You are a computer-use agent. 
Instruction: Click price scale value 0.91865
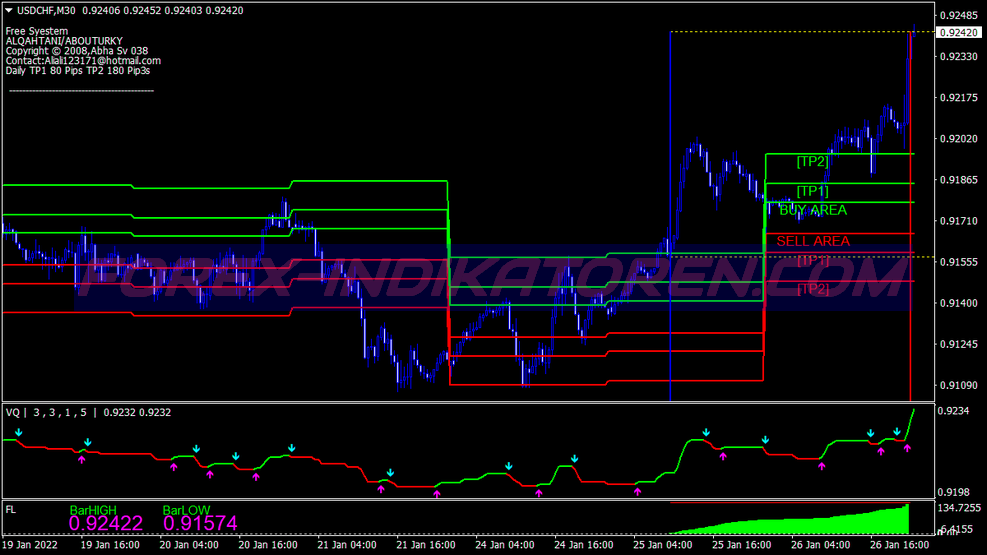click(x=959, y=180)
